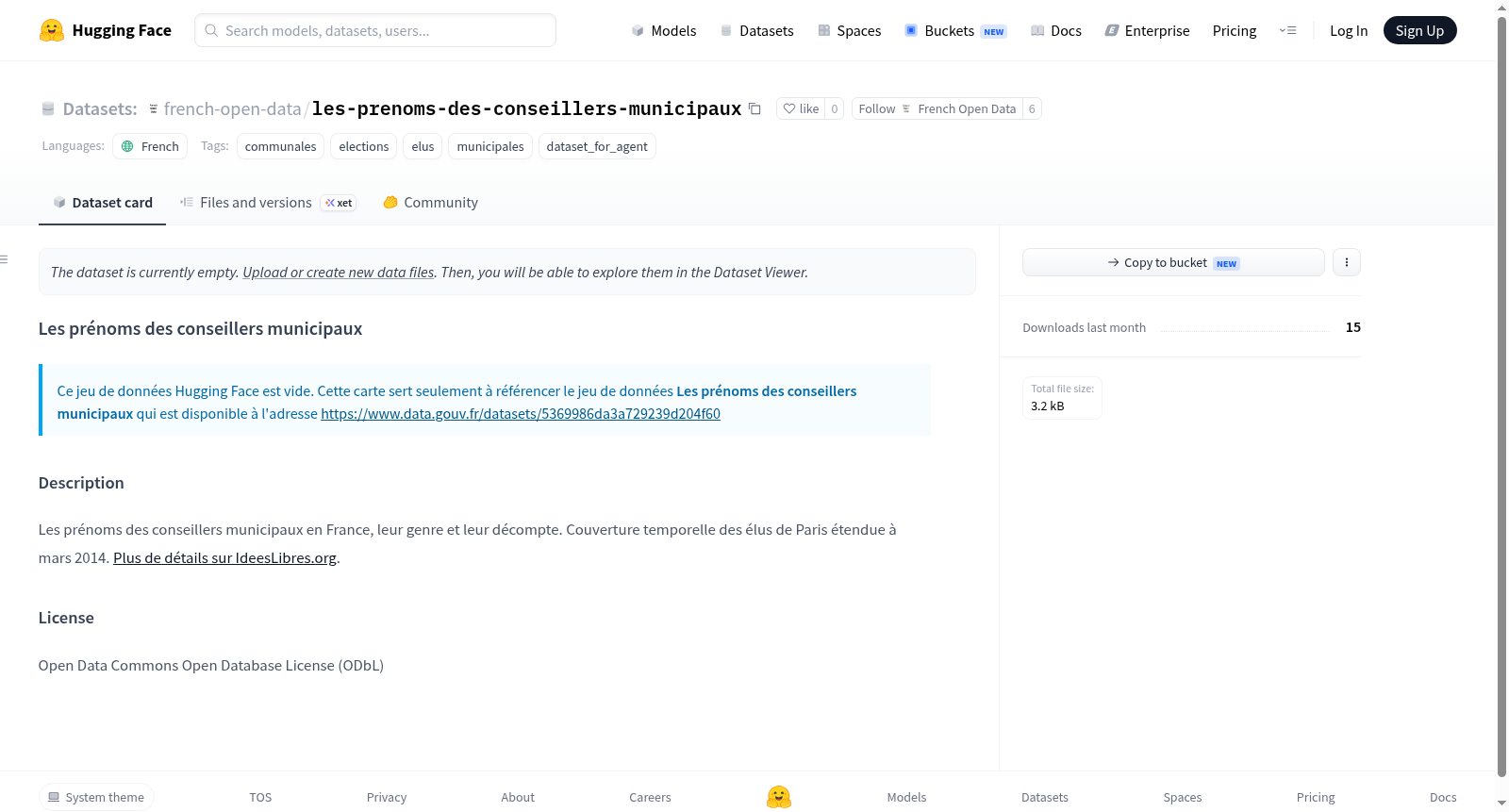The width and height of the screenshot is (1509, 812).
Task: Select the communales tag
Action: 280,146
